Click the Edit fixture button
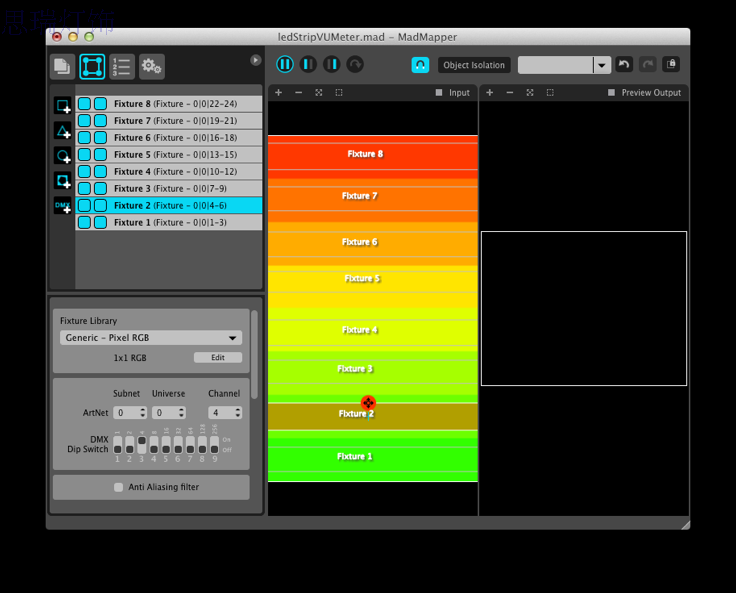 (218, 357)
